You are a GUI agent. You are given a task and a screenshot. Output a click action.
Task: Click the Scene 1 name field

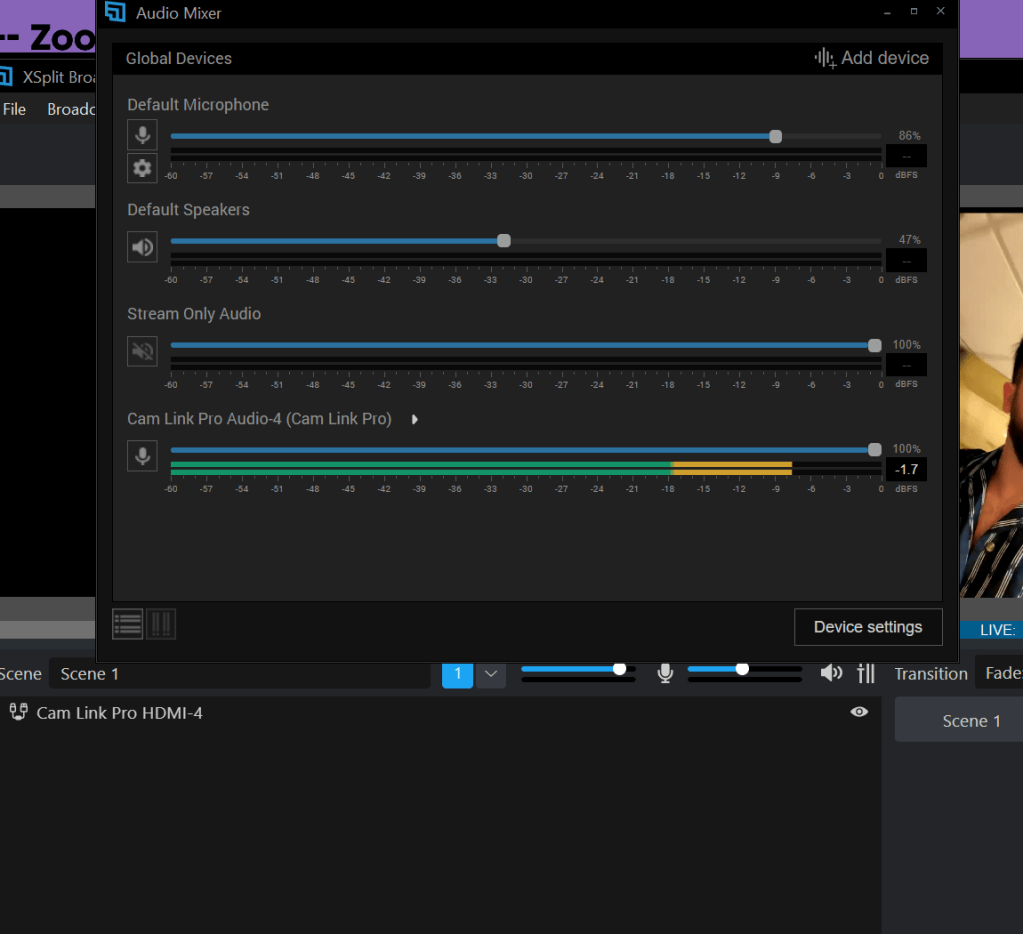[239, 674]
